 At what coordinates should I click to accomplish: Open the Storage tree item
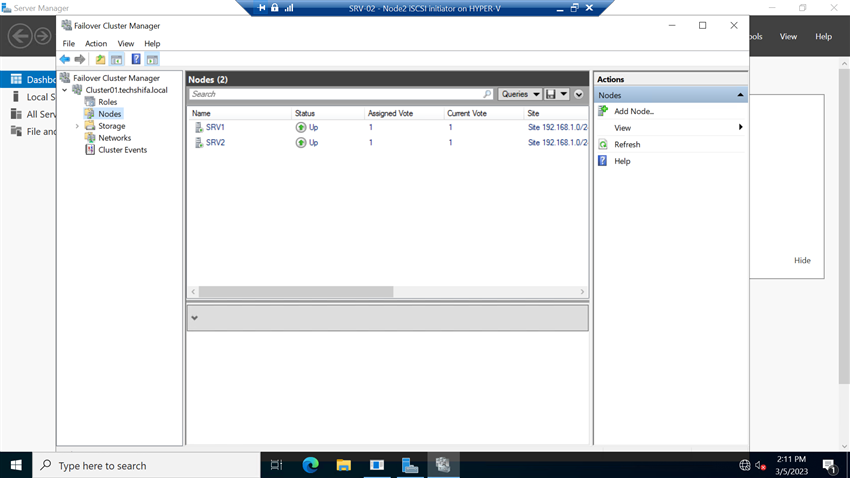112,126
